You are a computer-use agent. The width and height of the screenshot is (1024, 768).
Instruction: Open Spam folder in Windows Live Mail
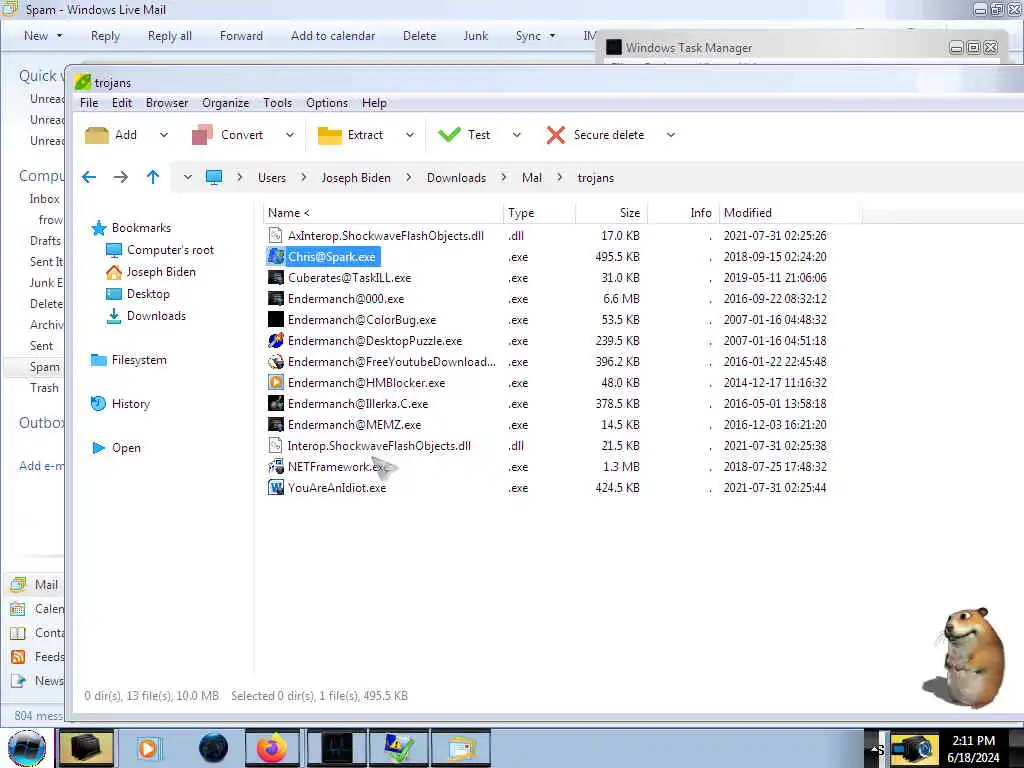click(x=44, y=367)
